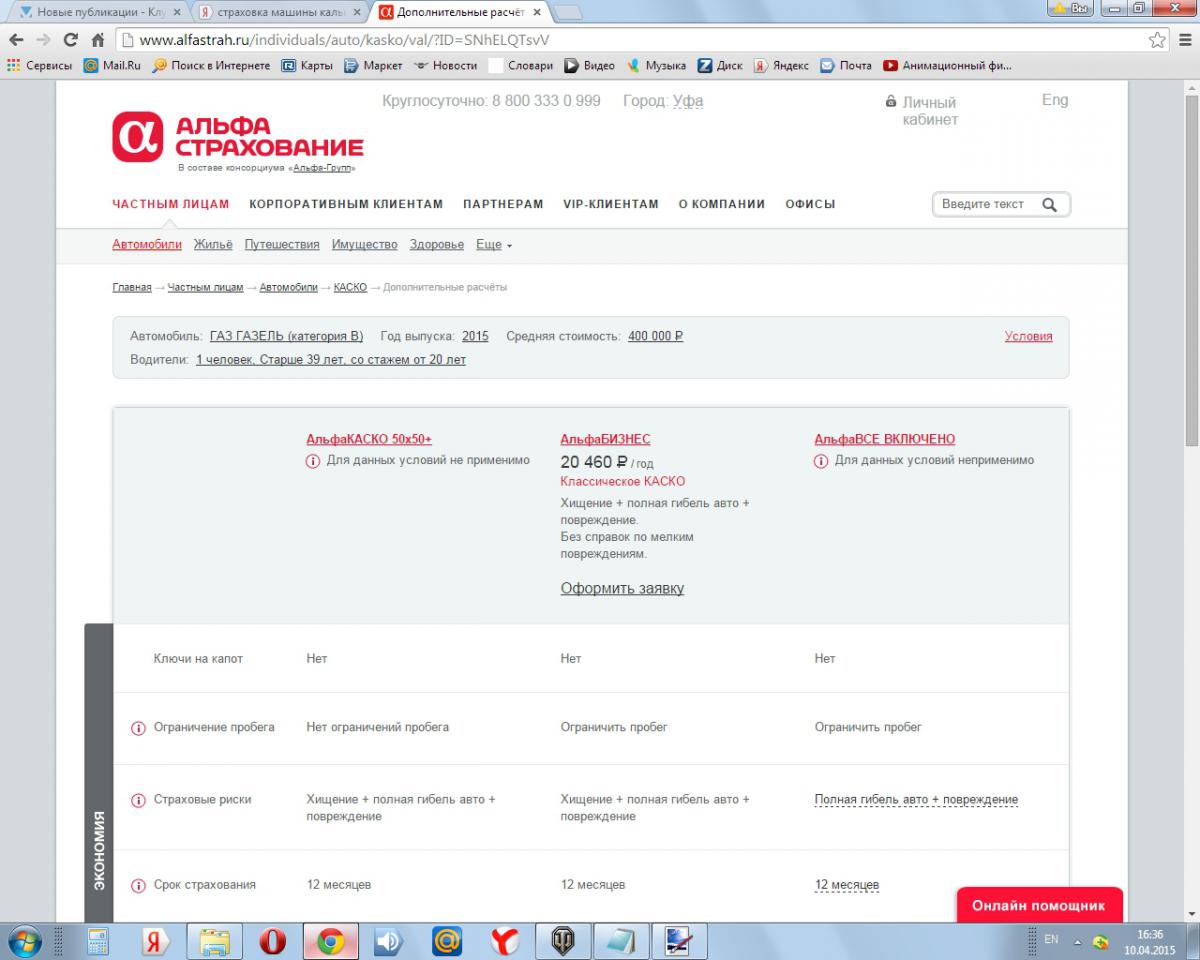Close the Дополнительные расчёты tab
This screenshot has width=1200, height=960.
[537, 13]
